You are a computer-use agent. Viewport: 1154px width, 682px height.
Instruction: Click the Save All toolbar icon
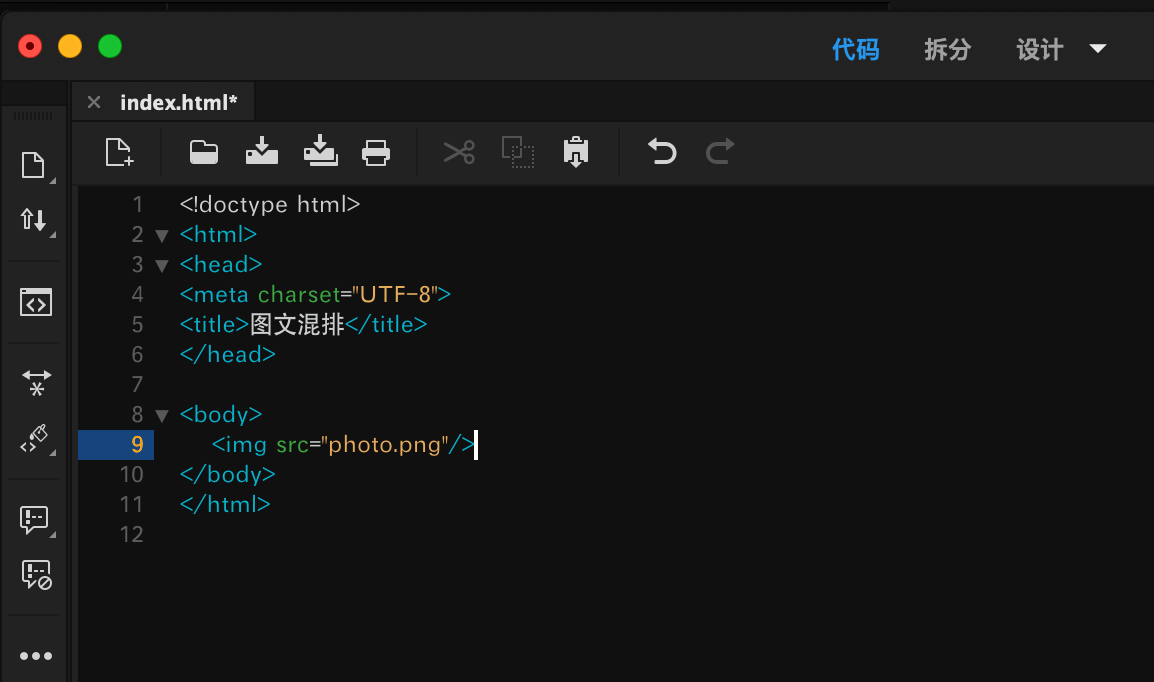321,151
